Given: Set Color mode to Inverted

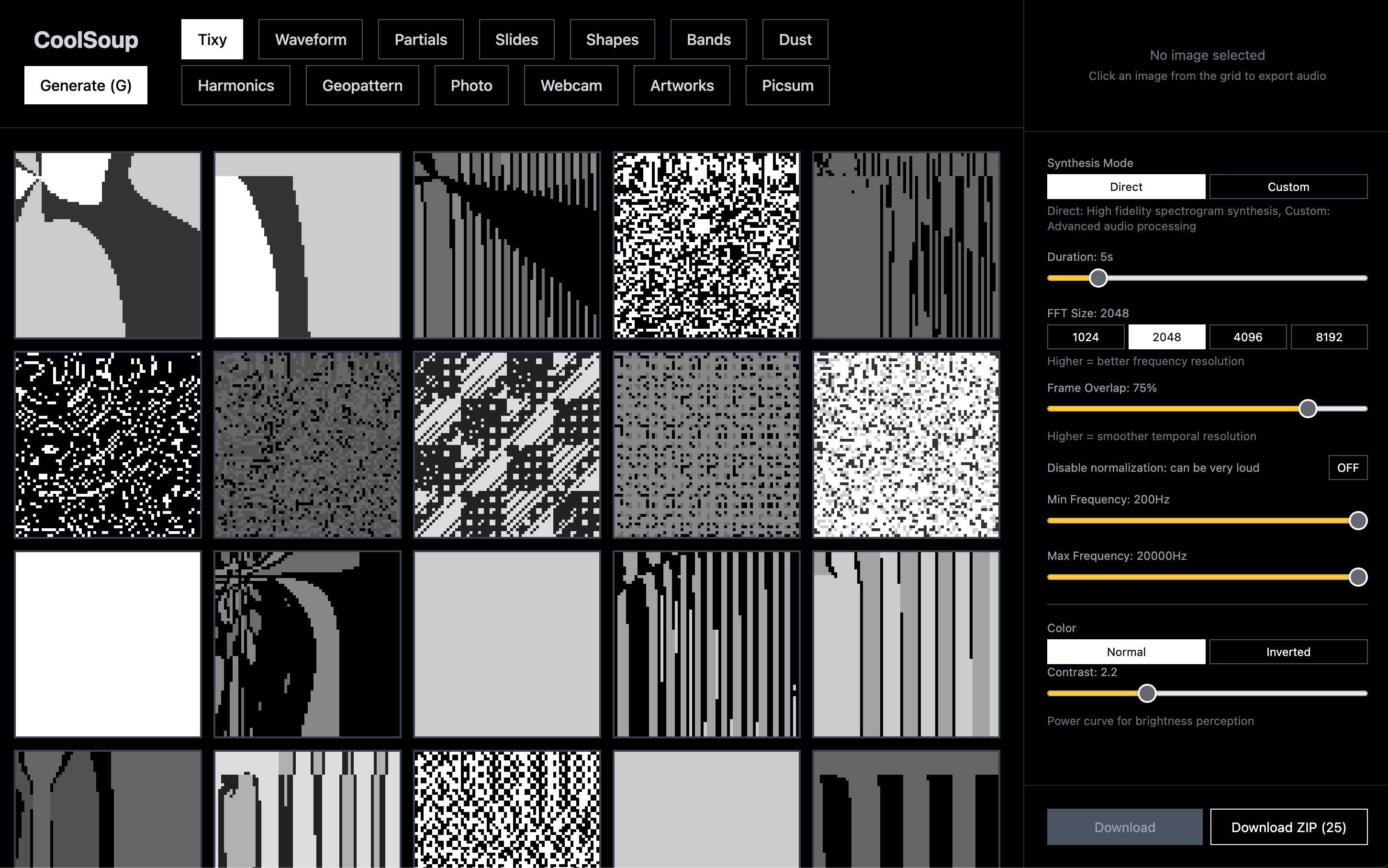Looking at the screenshot, I should [x=1288, y=652].
